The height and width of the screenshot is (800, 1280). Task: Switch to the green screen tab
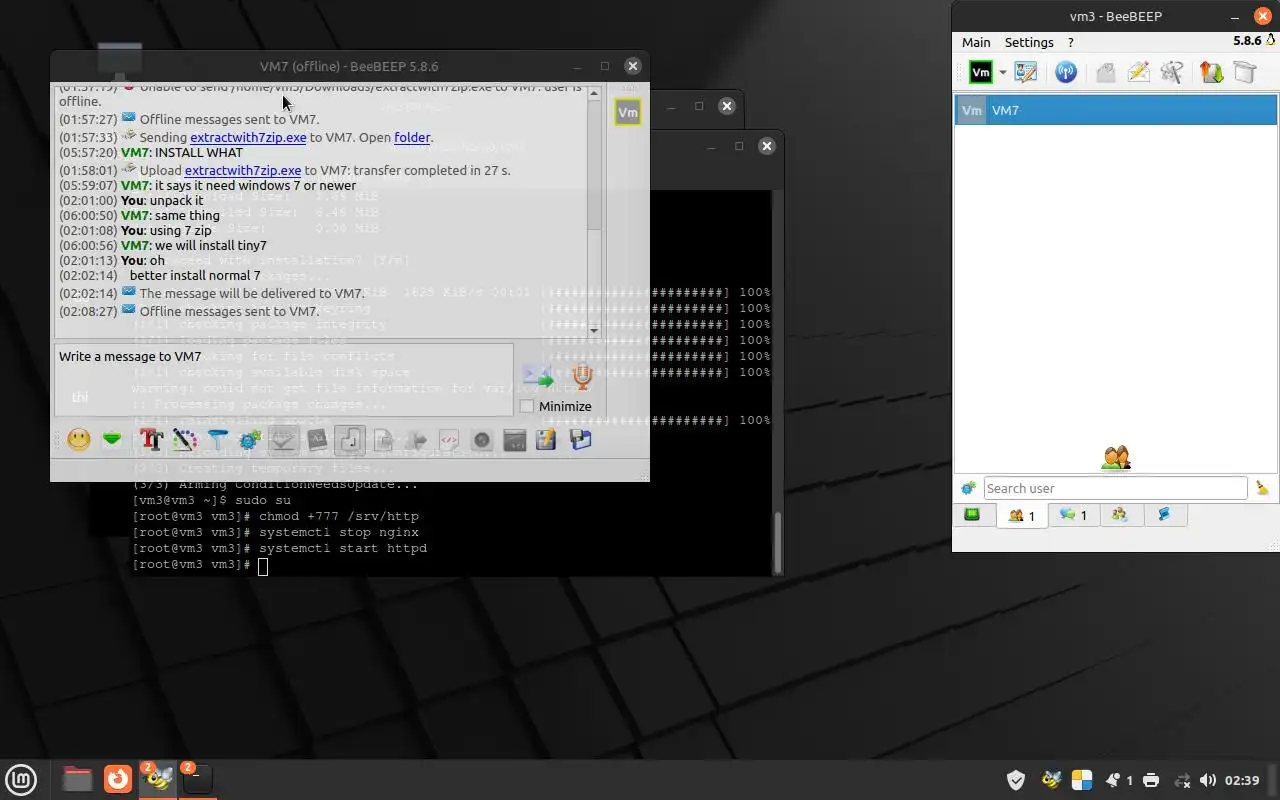(972, 515)
